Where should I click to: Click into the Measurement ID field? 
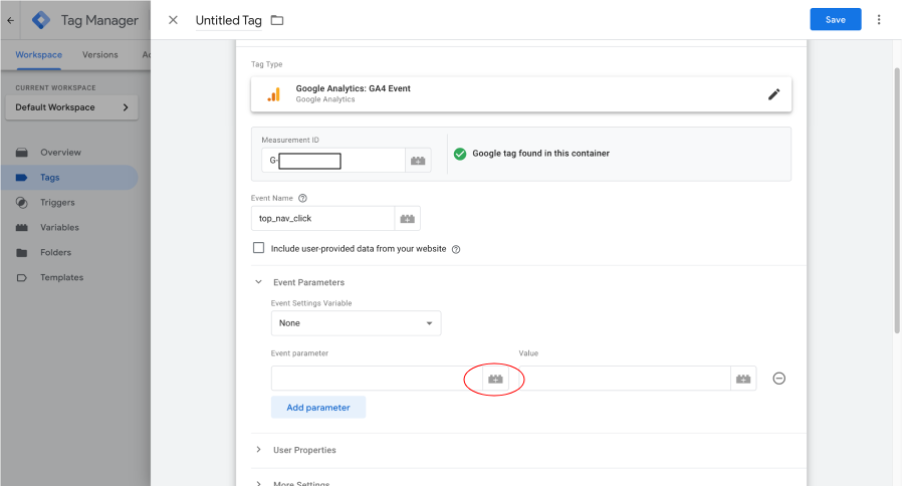(333, 161)
